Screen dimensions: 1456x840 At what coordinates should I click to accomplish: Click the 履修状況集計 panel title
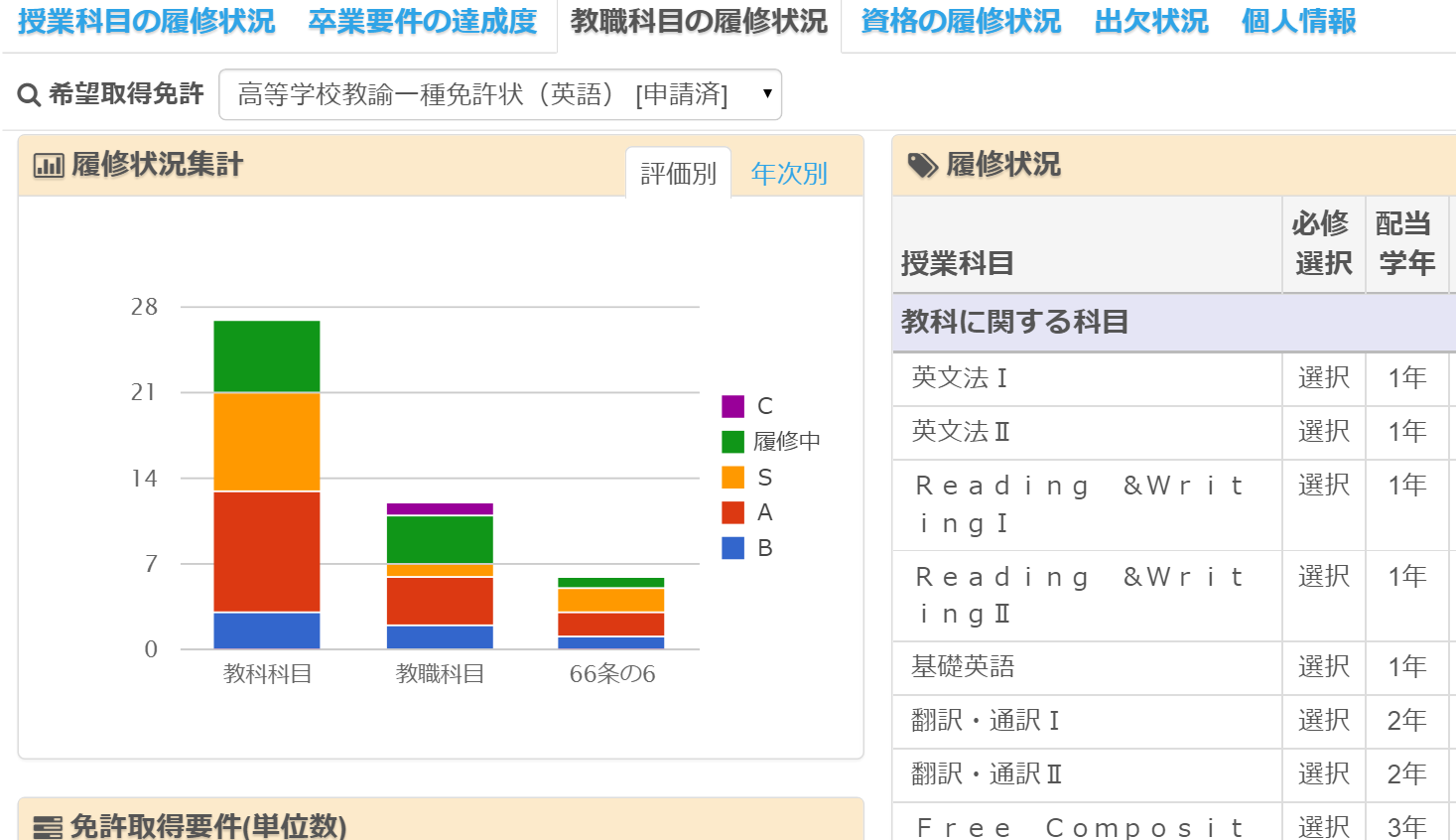click(158, 165)
